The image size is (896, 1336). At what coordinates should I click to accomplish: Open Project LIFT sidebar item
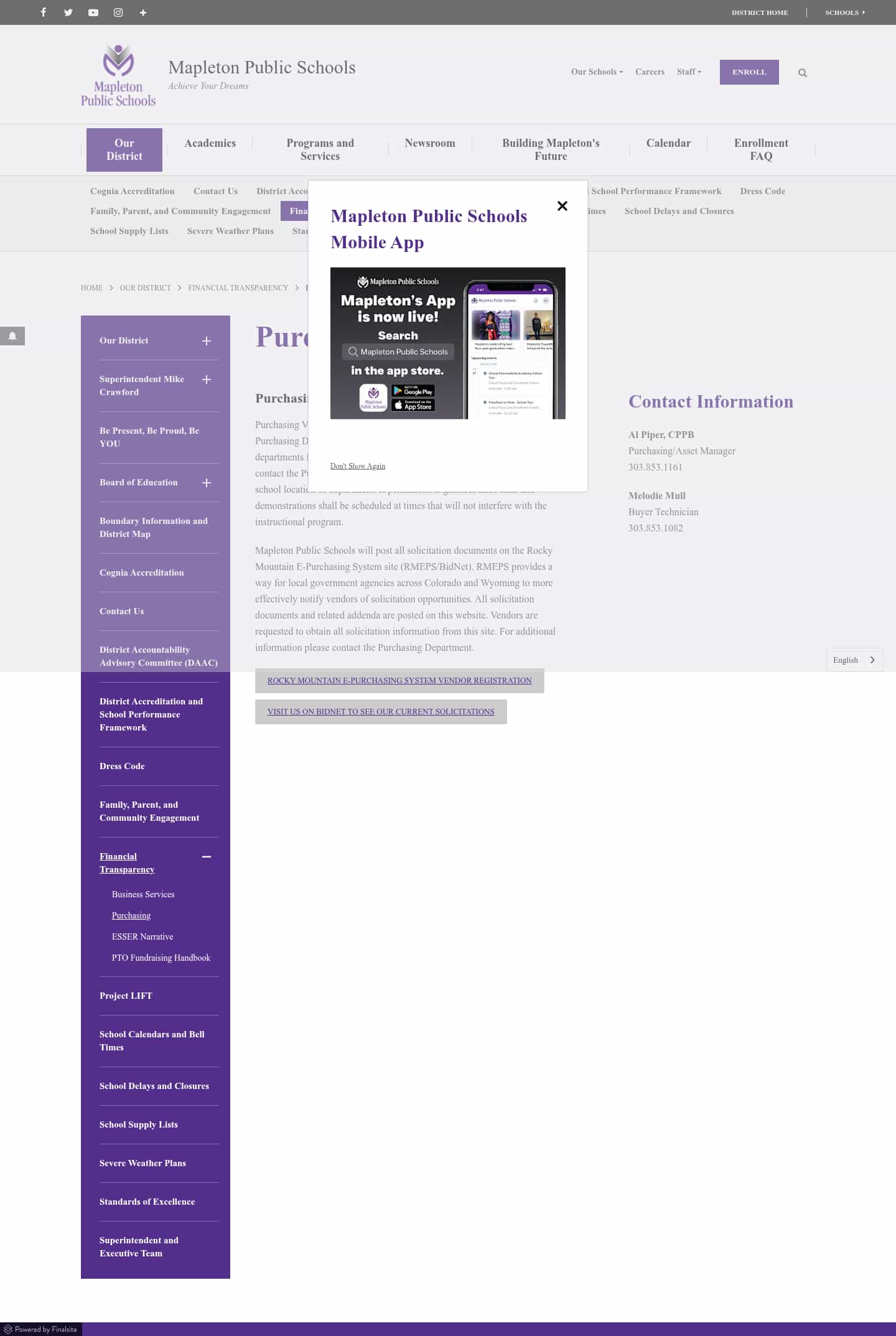126,996
